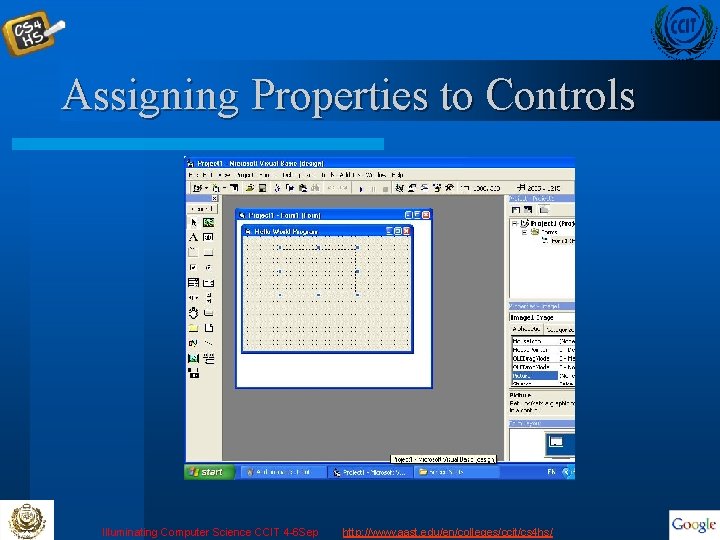Image resolution: width=720 pixels, height=540 pixels.
Task: Open the Add Form dropdown arrow
Action: (224, 188)
